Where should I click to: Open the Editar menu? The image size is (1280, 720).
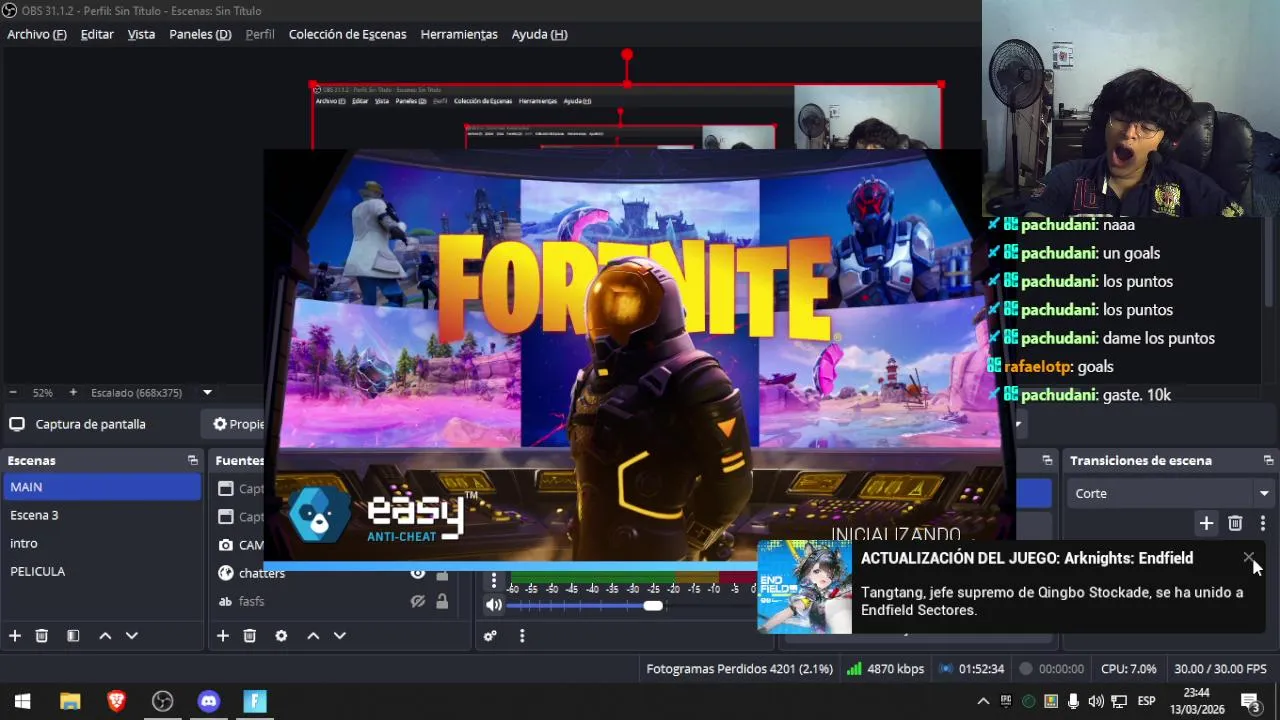[97, 34]
